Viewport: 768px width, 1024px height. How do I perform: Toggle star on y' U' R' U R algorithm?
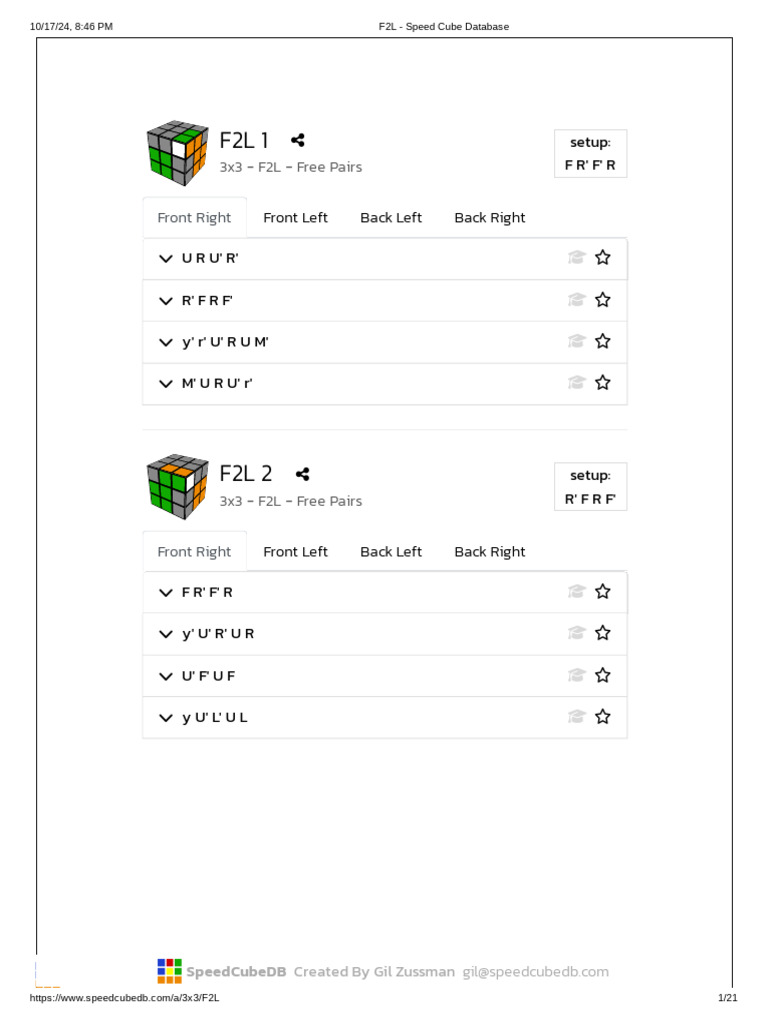click(603, 634)
